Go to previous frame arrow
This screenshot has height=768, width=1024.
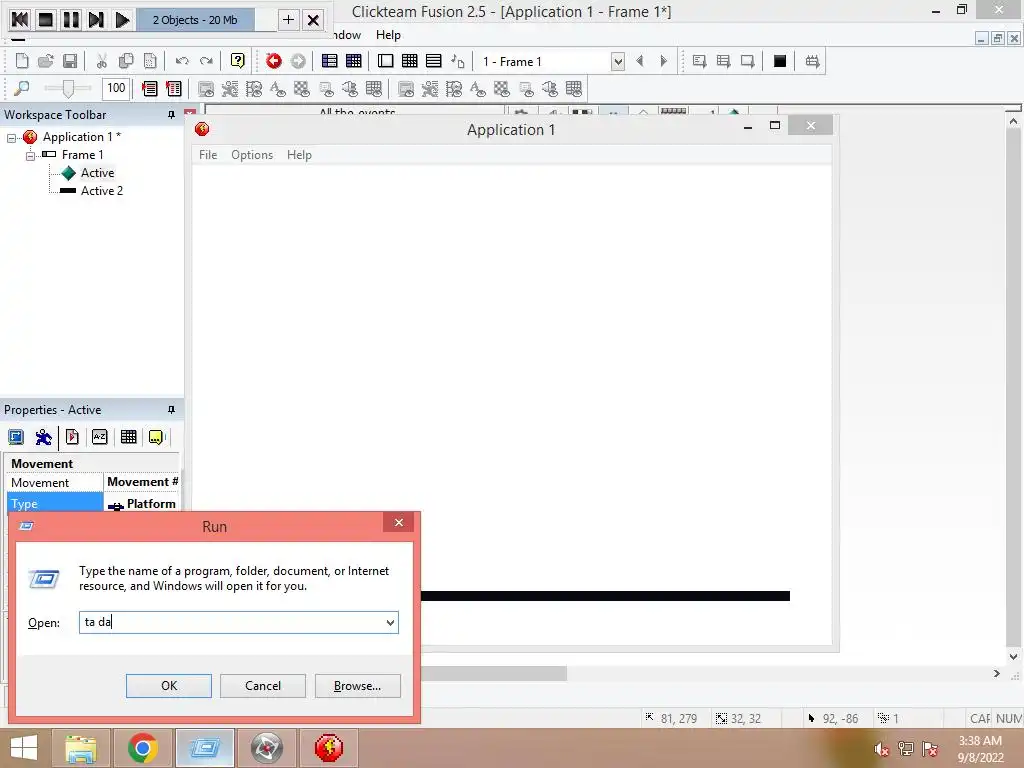640,61
